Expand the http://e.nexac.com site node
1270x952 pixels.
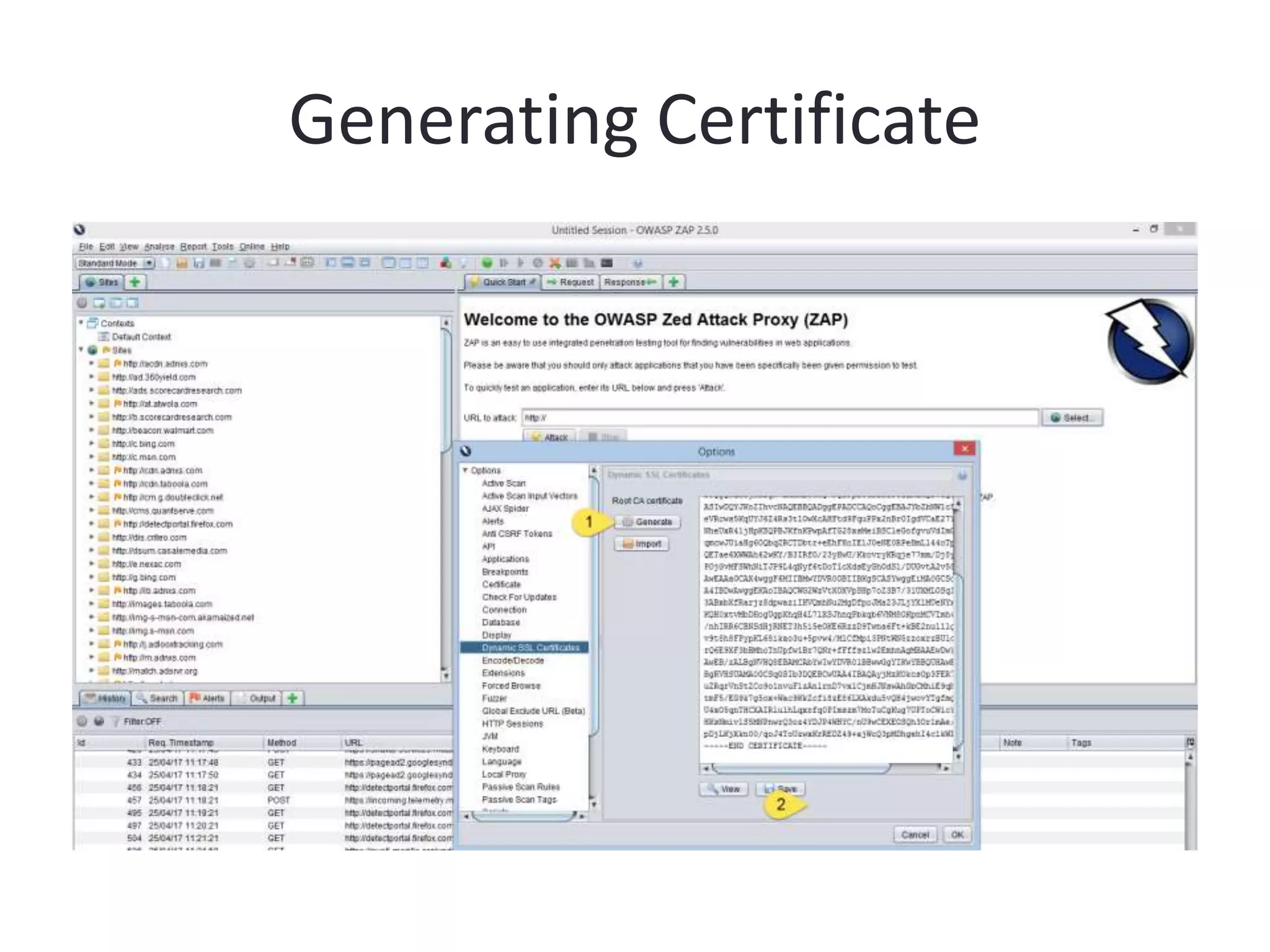91,564
